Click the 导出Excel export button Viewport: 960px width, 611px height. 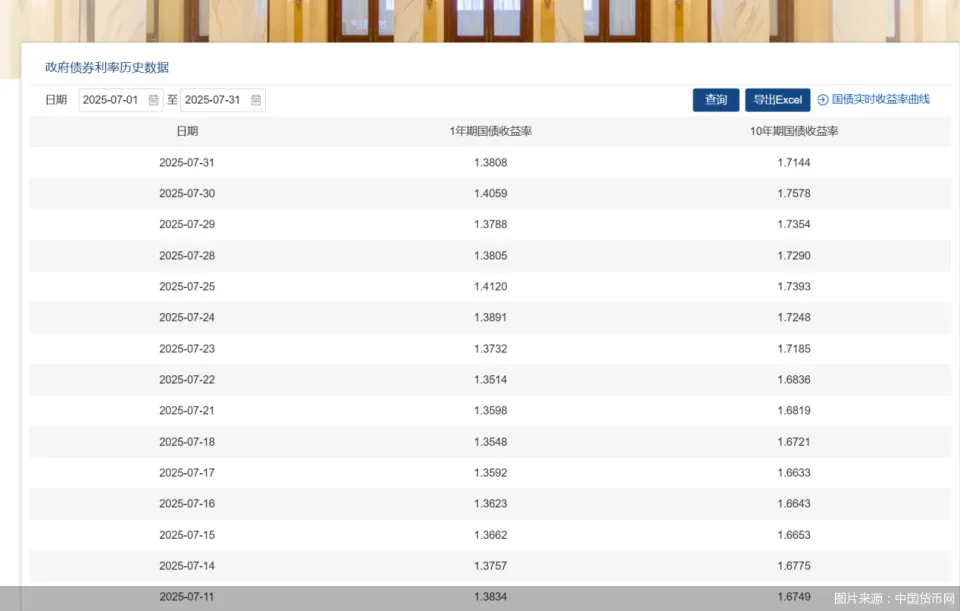coord(777,99)
